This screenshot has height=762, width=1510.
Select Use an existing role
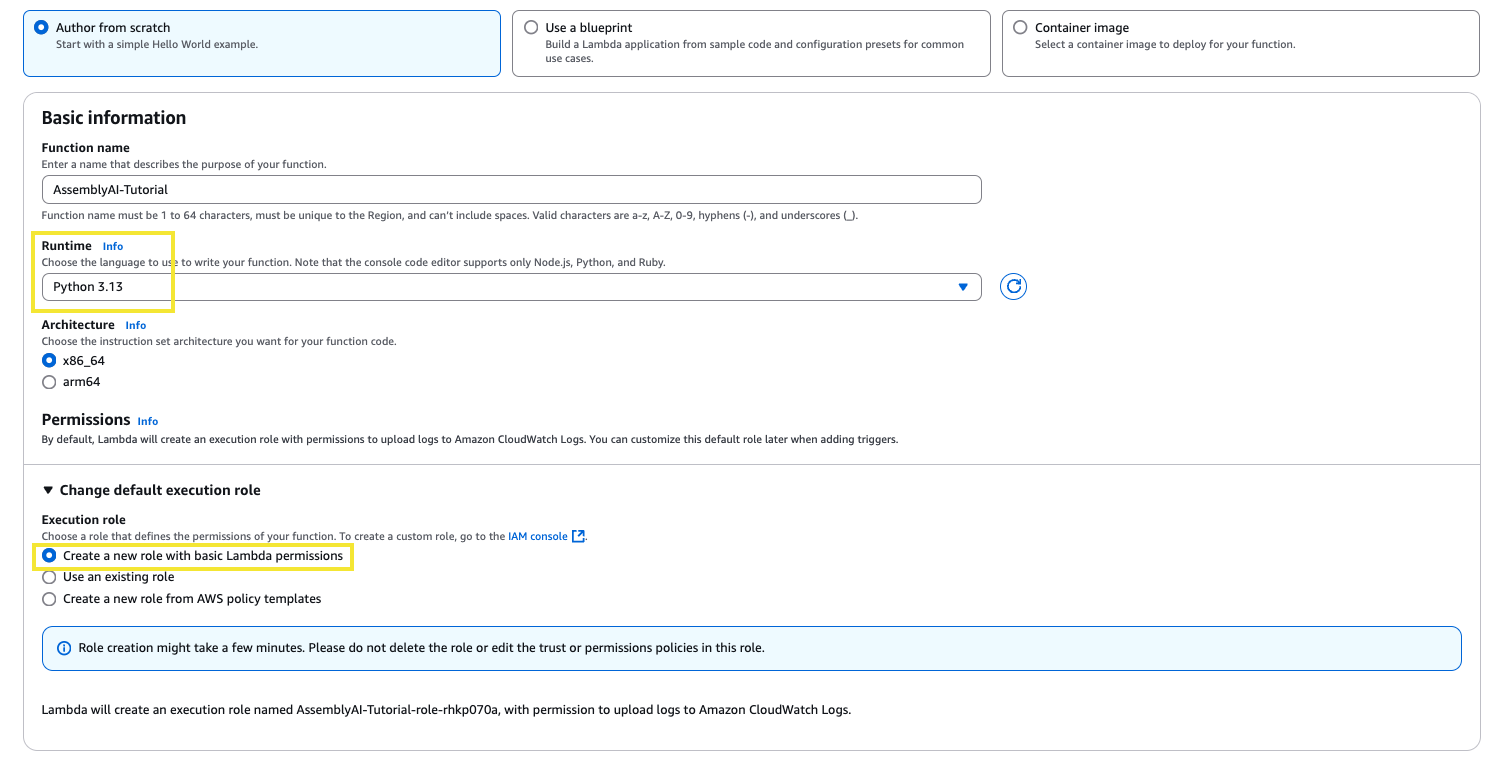49,577
